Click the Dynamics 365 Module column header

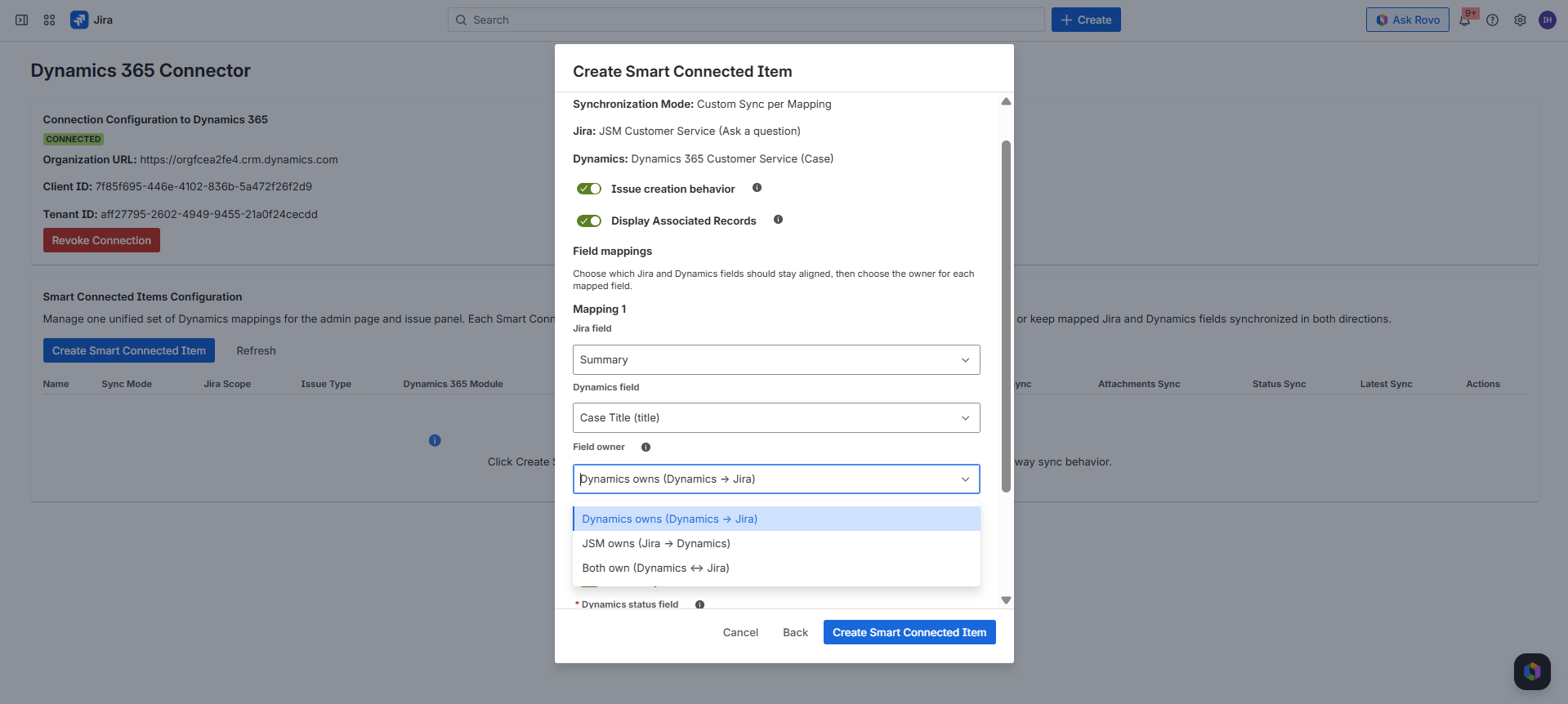pyautogui.click(x=453, y=384)
